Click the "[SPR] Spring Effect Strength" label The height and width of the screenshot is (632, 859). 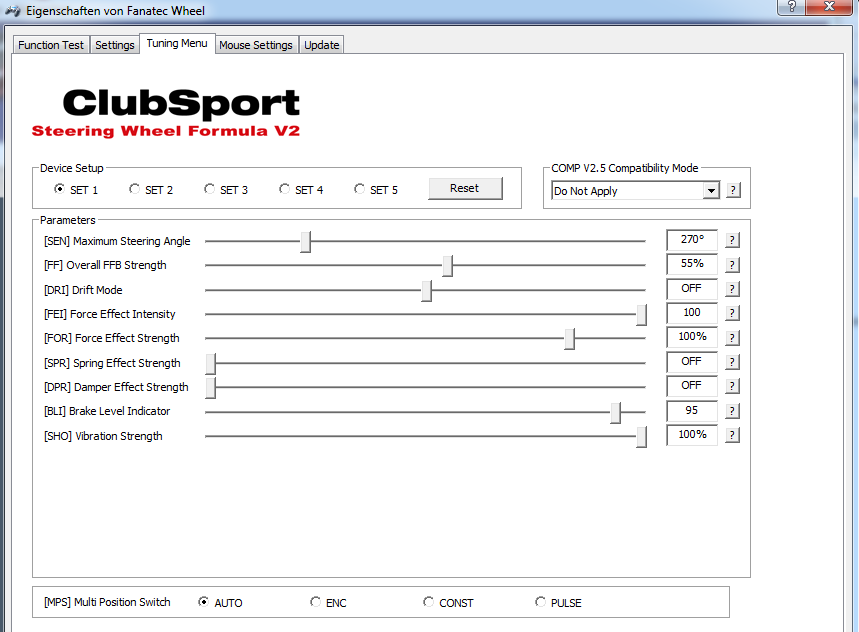coord(112,363)
